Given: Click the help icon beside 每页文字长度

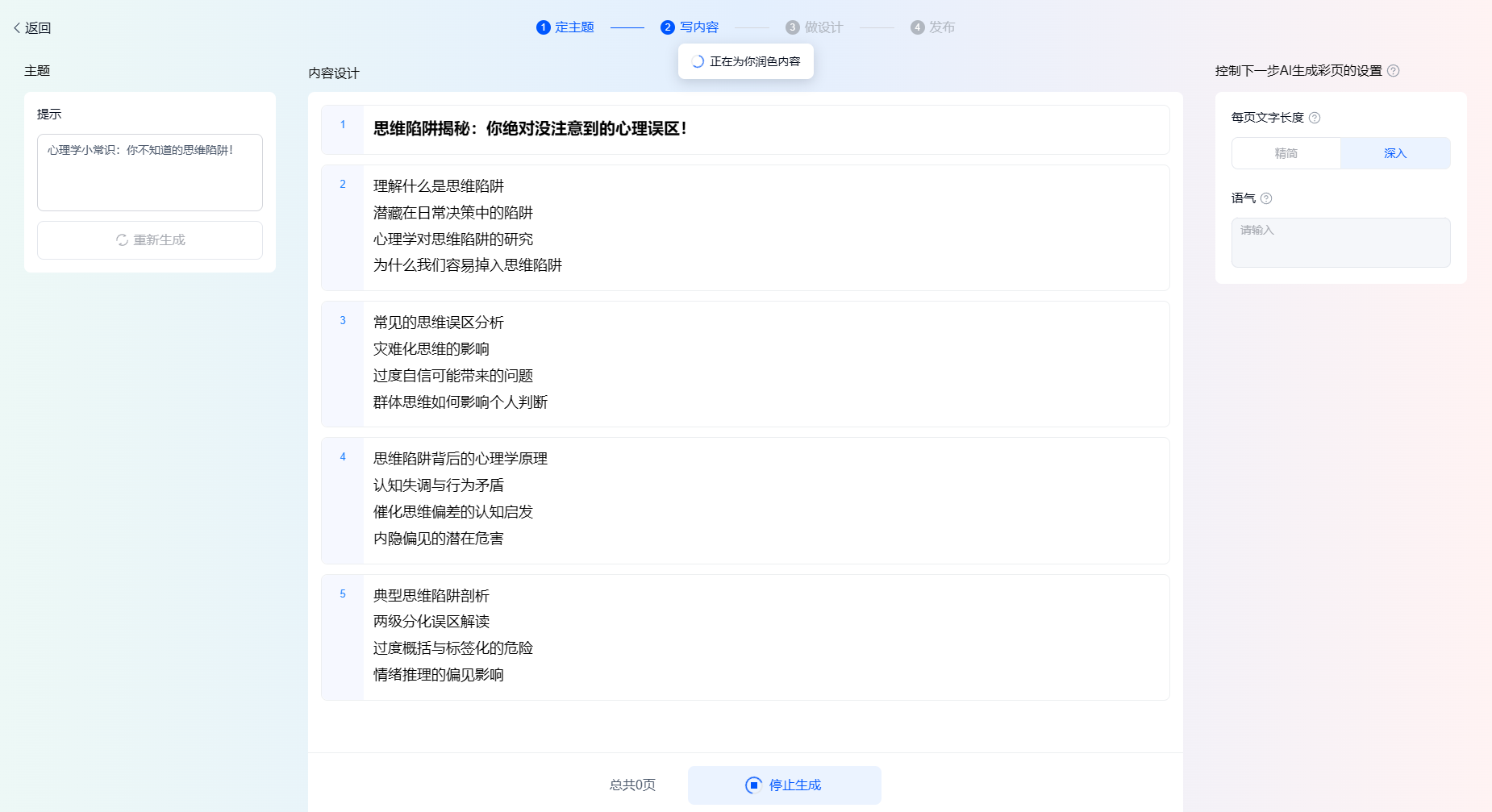Looking at the screenshot, I should click(x=1315, y=118).
